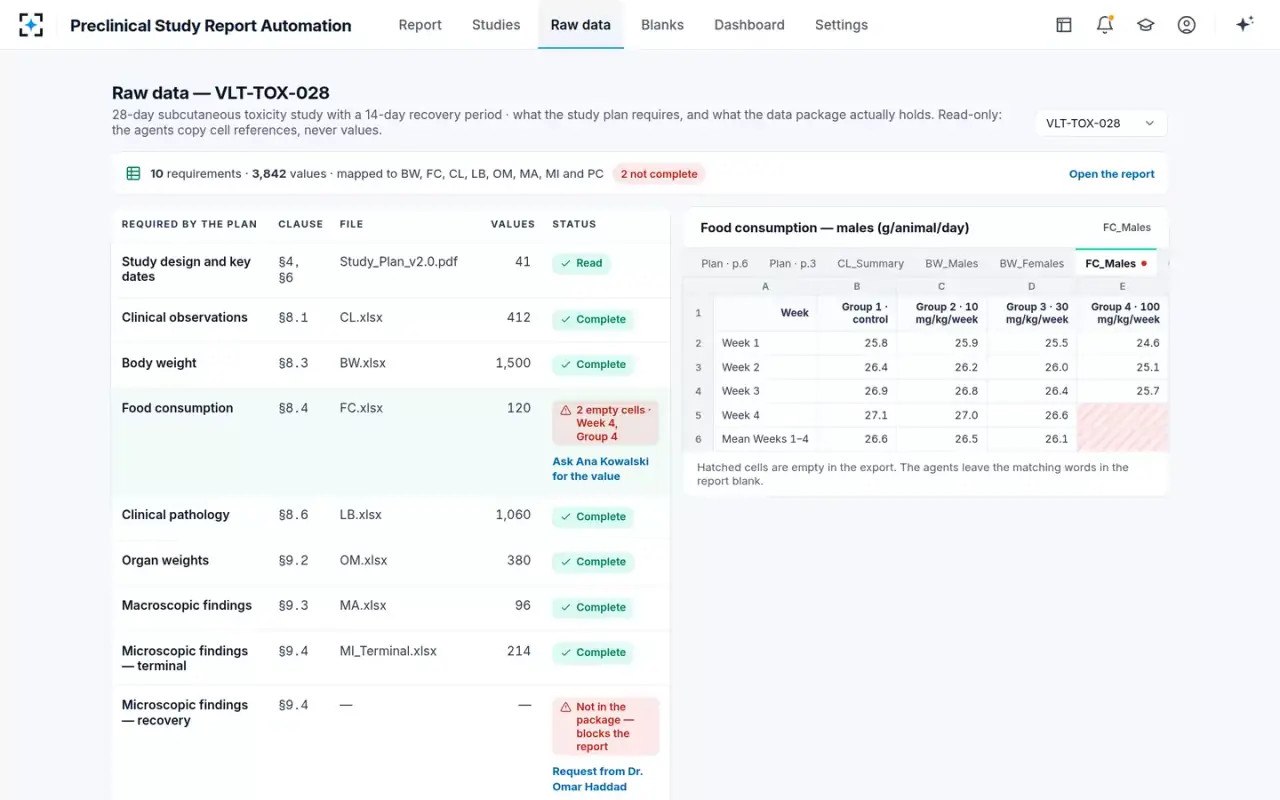
Task: Click the Macroscopic findings row
Action: (391, 606)
